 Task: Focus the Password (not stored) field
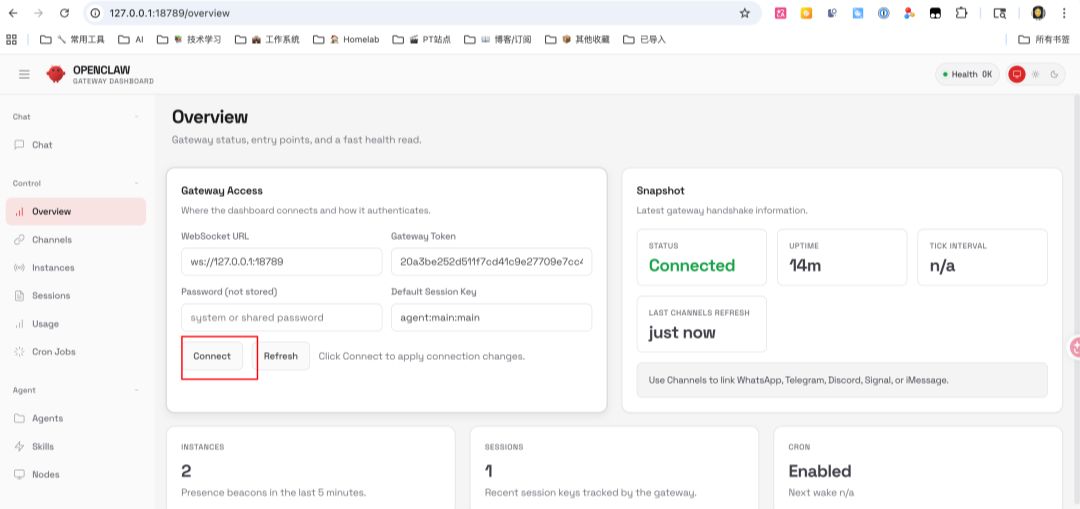click(282, 318)
